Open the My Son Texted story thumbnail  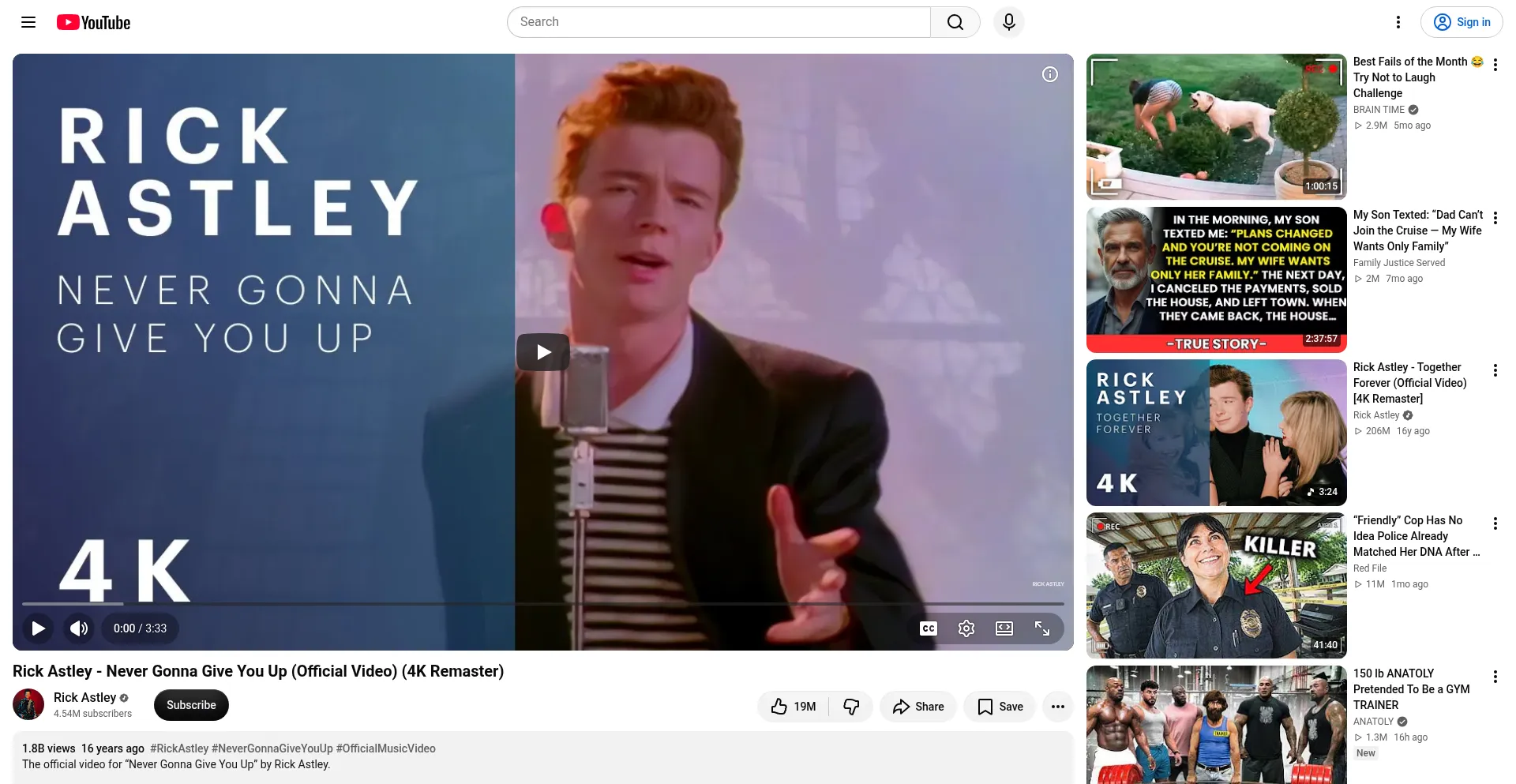1216,279
